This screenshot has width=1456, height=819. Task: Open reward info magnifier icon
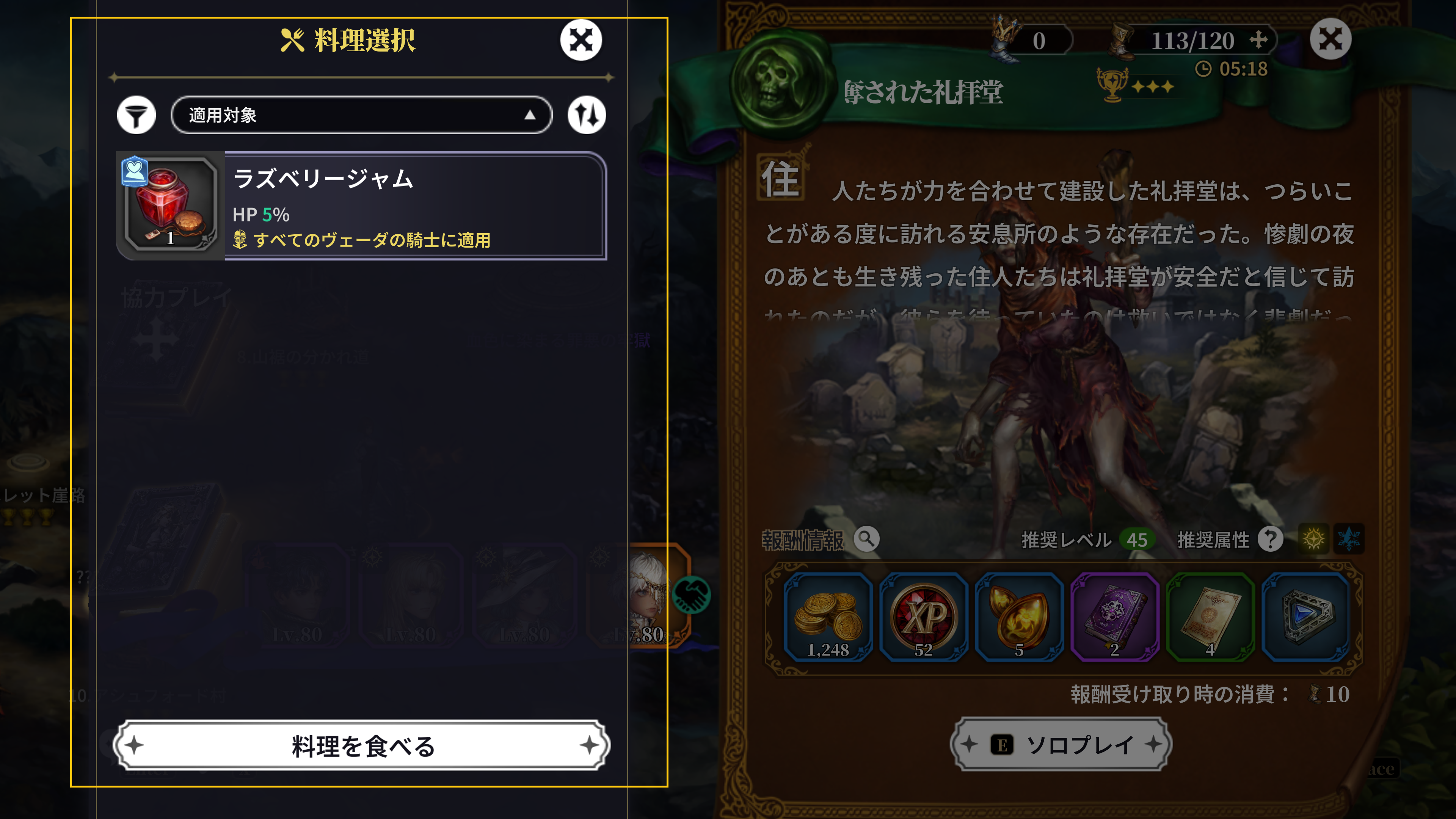coord(866,539)
